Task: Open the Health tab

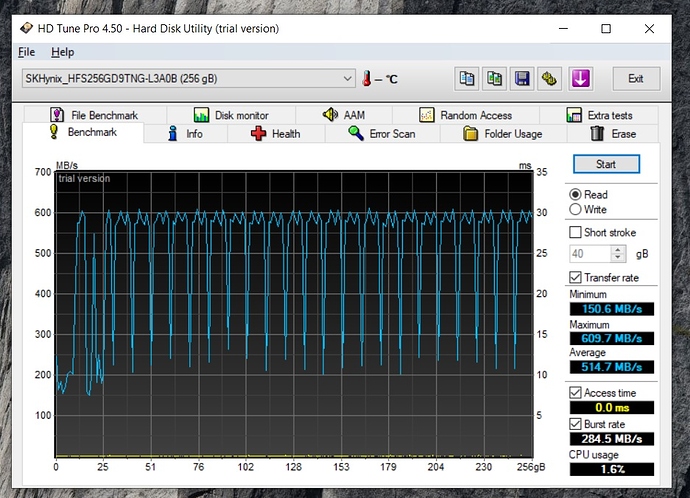Action: point(276,134)
